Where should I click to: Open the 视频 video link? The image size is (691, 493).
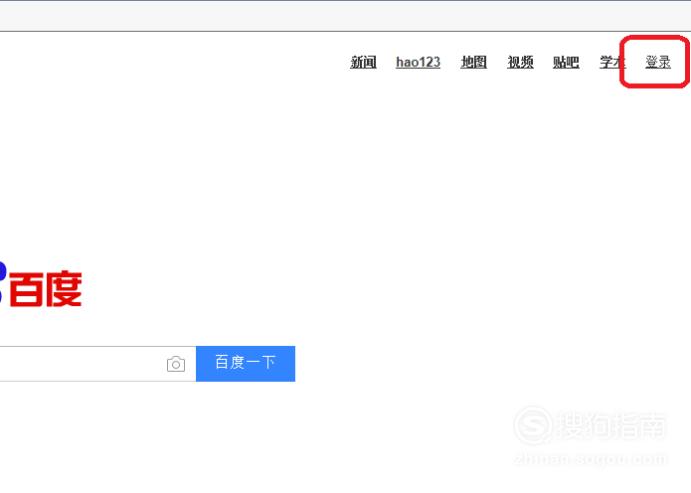tap(520, 62)
